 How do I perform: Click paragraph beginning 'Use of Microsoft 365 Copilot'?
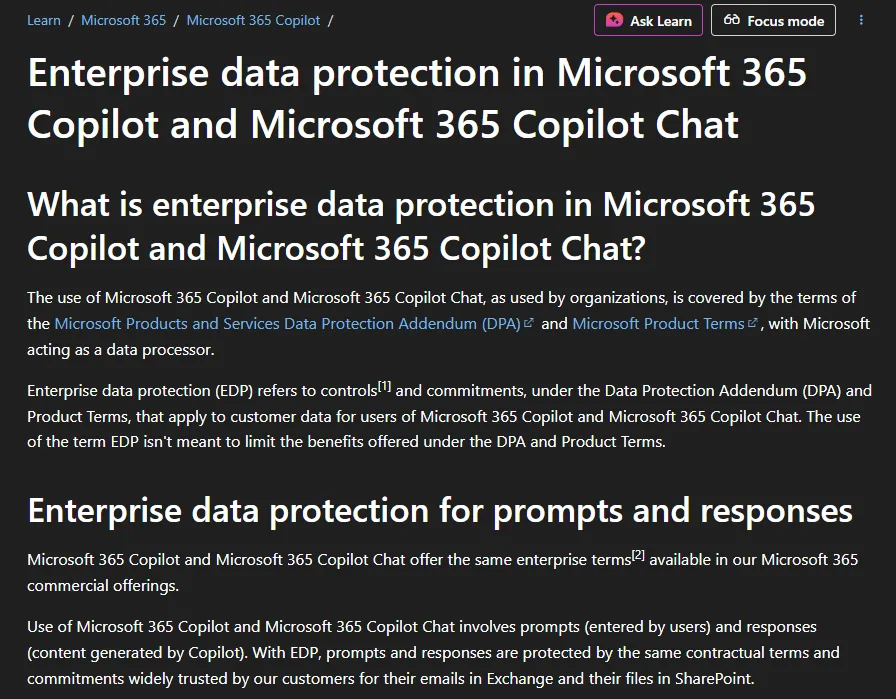click(x=433, y=653)
